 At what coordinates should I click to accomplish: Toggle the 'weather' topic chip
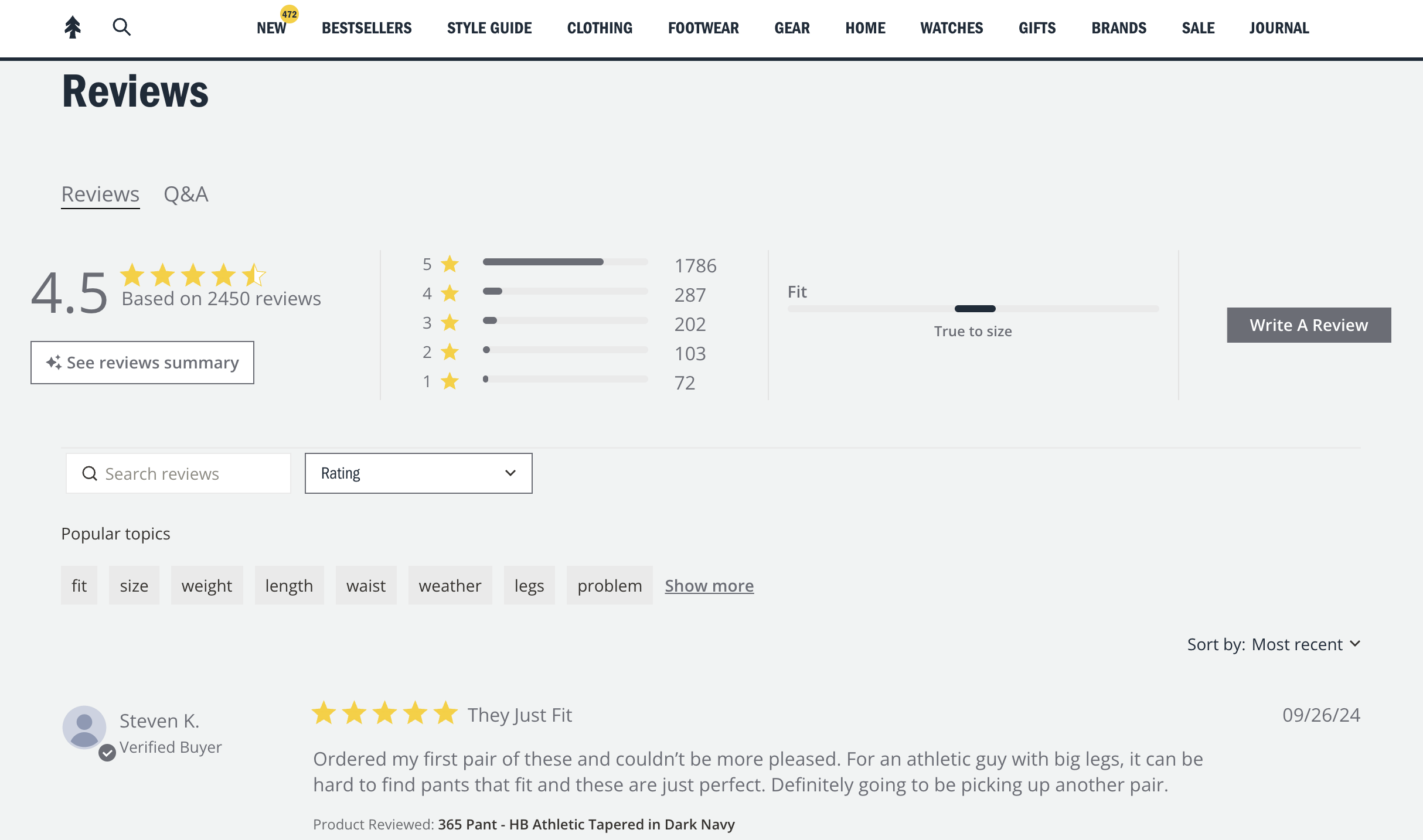[x=450, y=585]
